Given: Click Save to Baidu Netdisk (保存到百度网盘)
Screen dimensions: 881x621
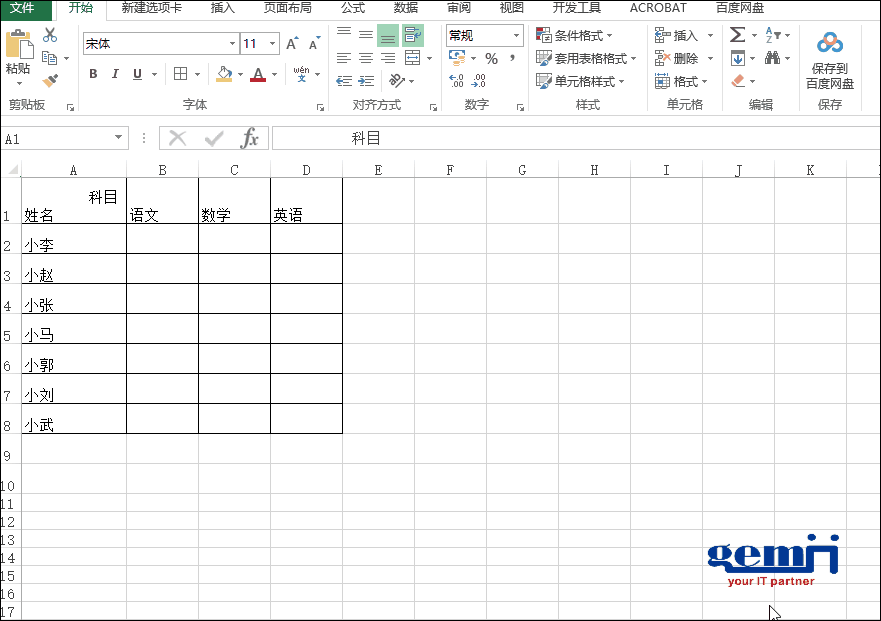Looking at the screenshot, I should coord(829,55).
